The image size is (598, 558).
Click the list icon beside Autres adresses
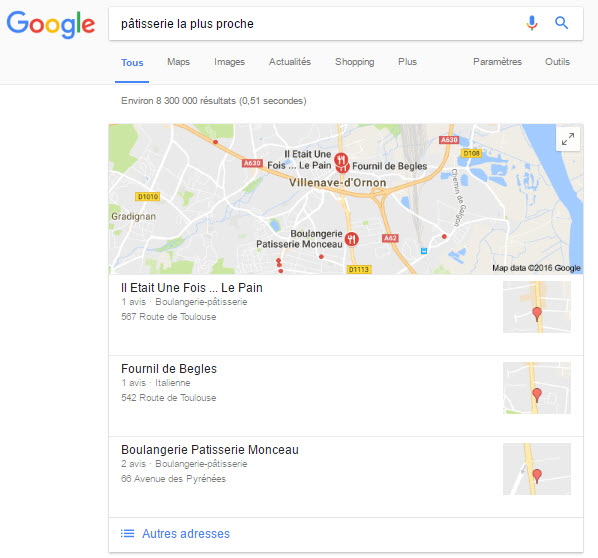pyautogui.click(x=127, y=533)
